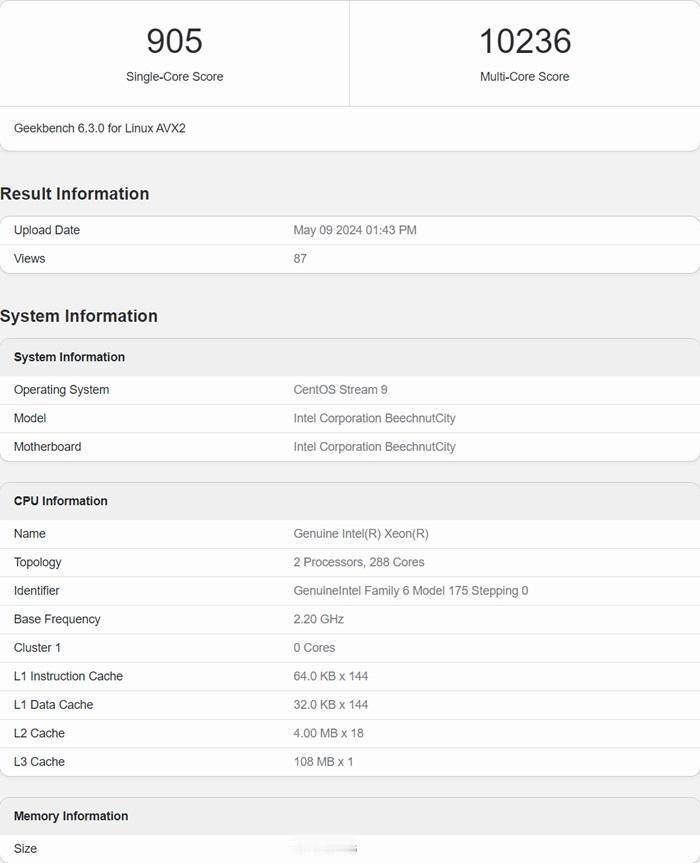The height and width of the screenshot is (863, 700).
Task: Click the Operating System label
Action: tap(62, 390)
